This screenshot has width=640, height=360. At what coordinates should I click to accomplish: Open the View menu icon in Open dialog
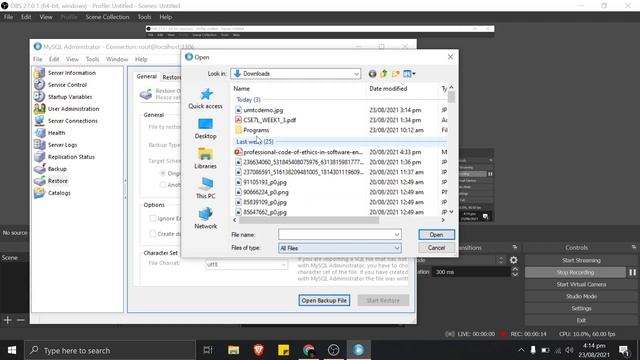[409, 74]
